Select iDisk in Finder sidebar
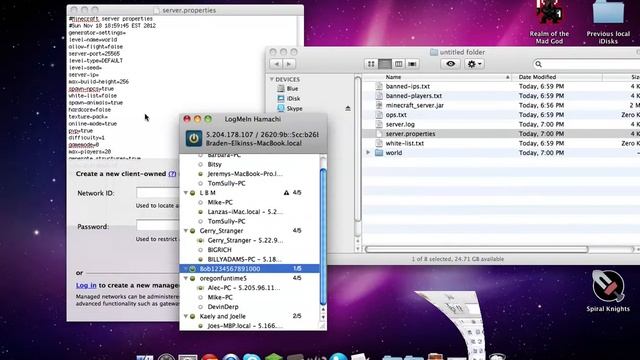640x360 pixels. pos(293,98)
